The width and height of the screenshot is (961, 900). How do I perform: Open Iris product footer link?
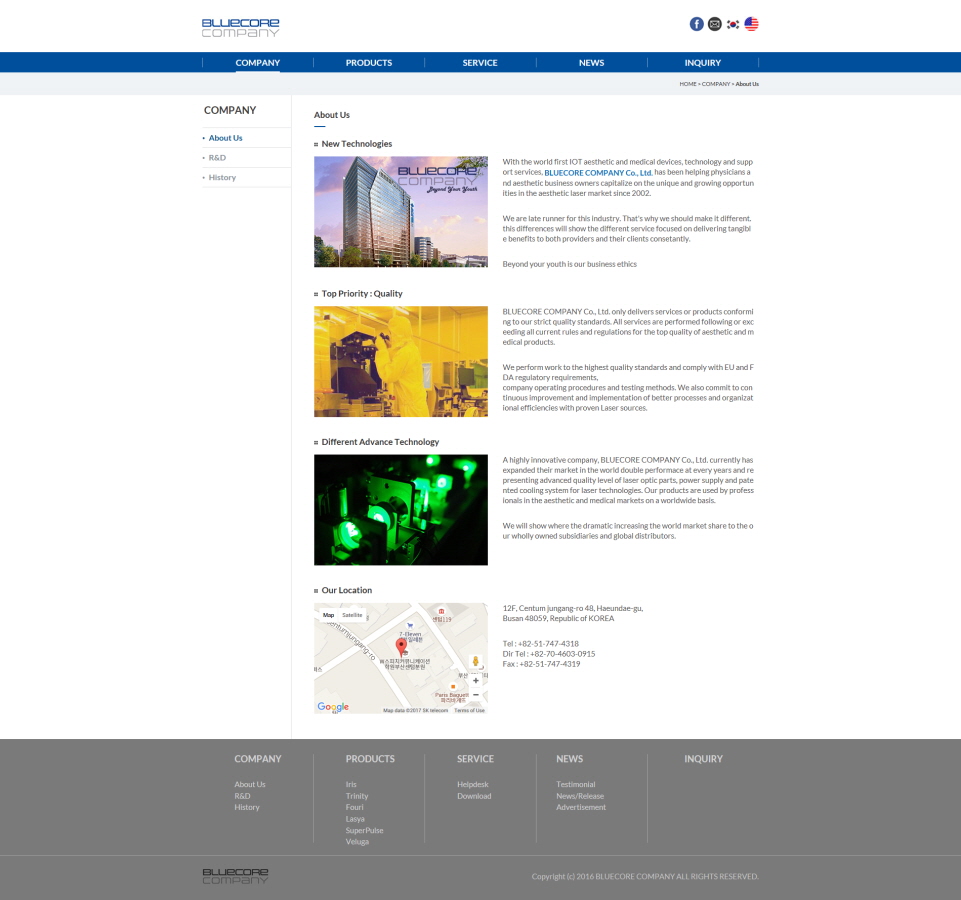click(351, 784)
